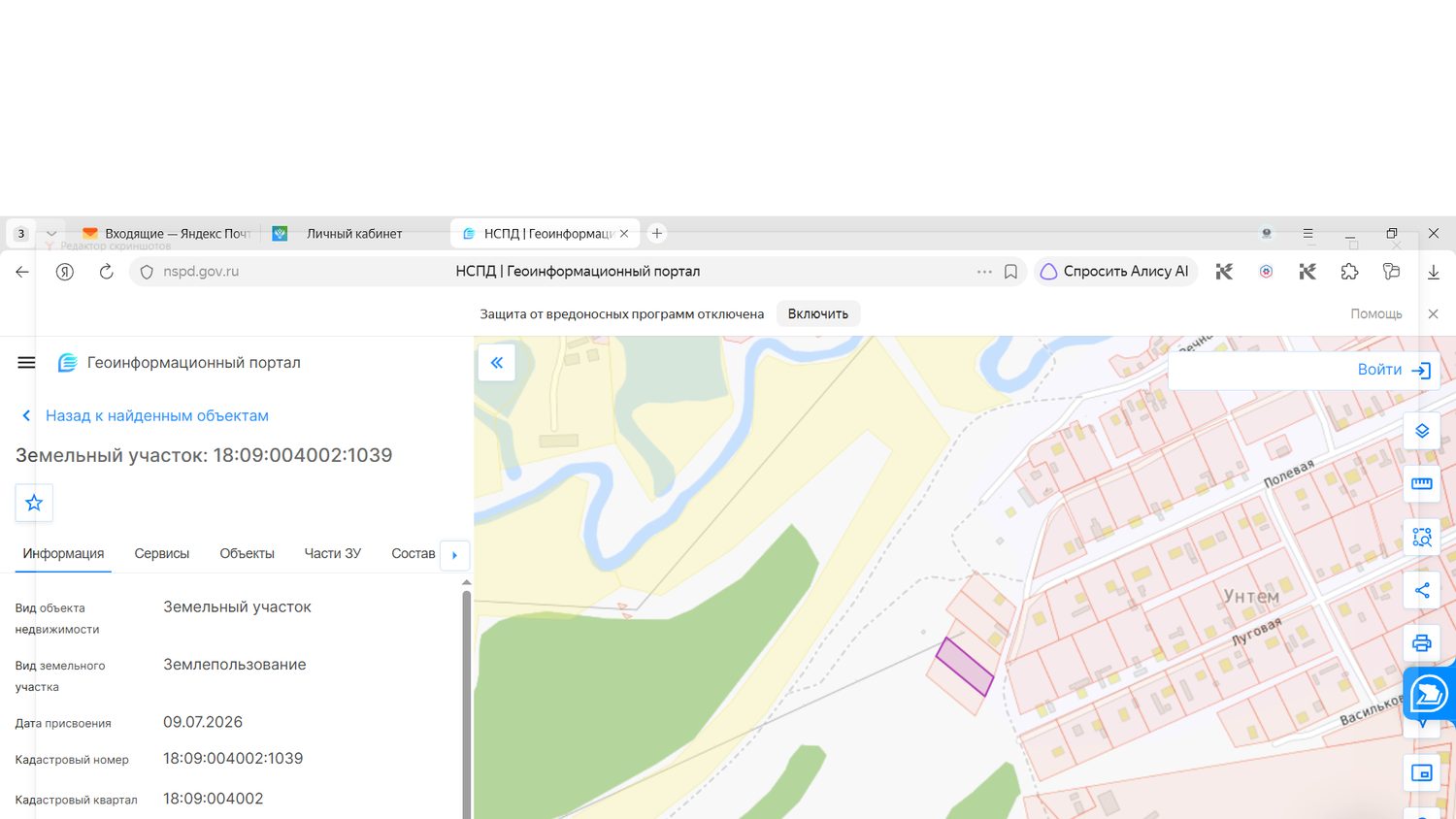Collapse the left info panel with the double chevron
The width and height of the screenshot is (1456, 819).
pos(496,363)
